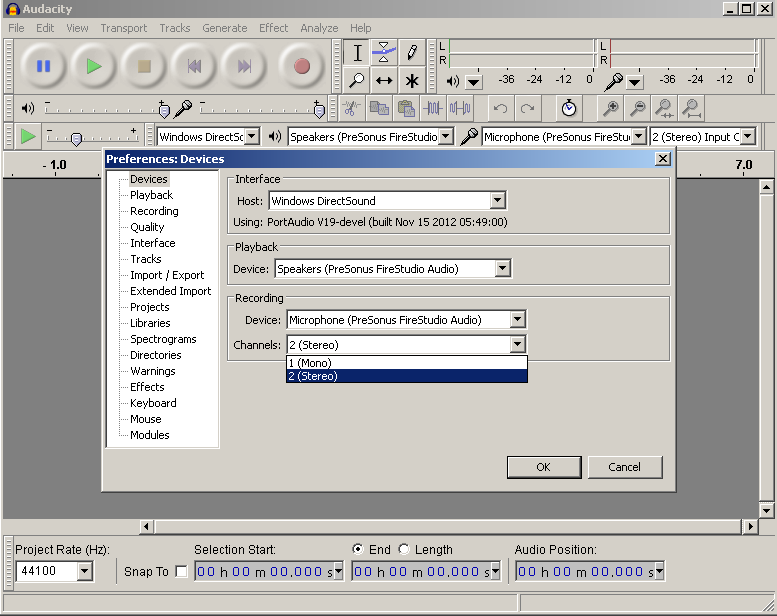Expand the Playback Device dropdown
The height and width of the screenshot is (616, 777).
click(x=503, y=268)
